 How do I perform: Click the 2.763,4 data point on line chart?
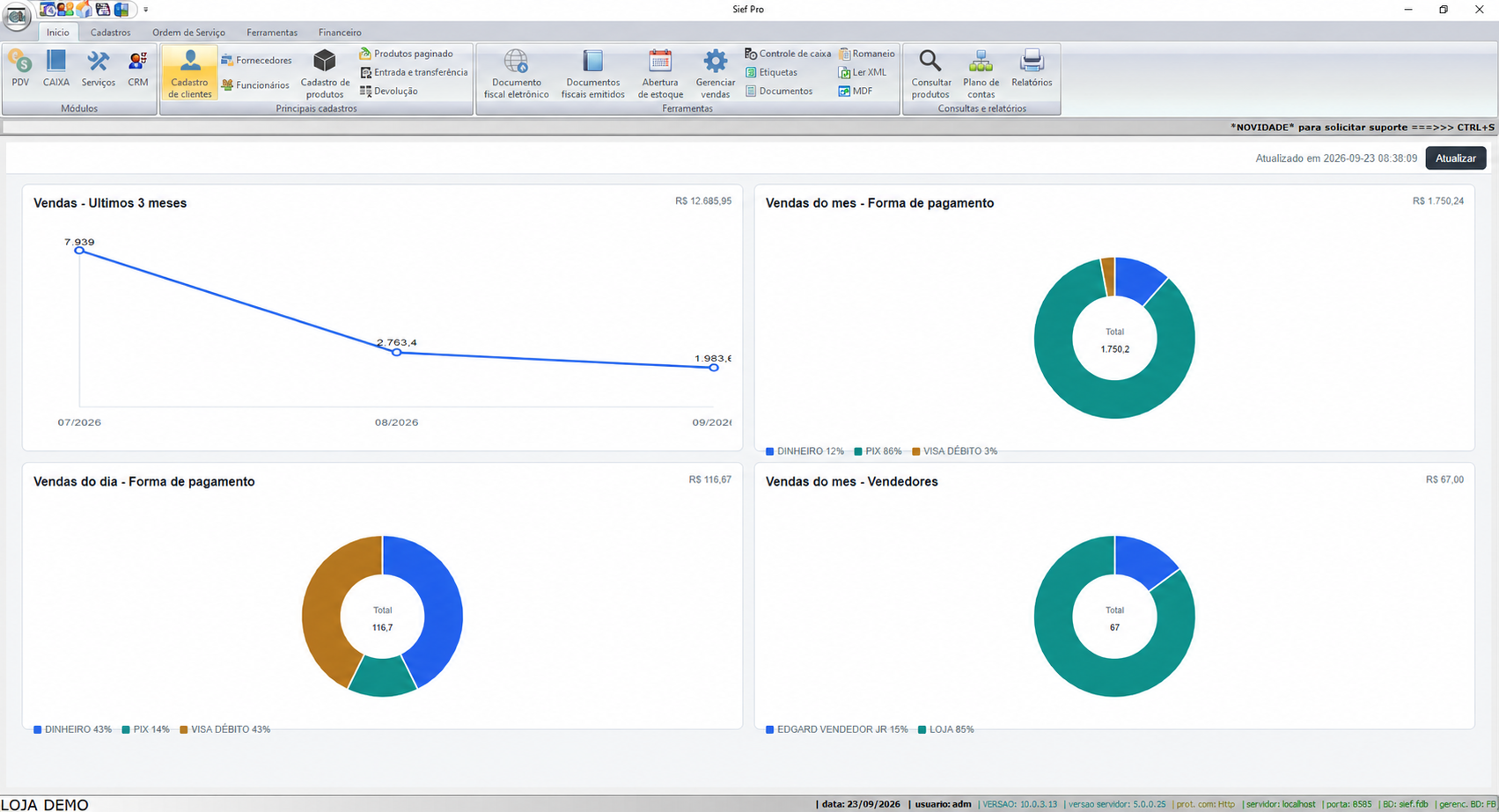[397, 352]
